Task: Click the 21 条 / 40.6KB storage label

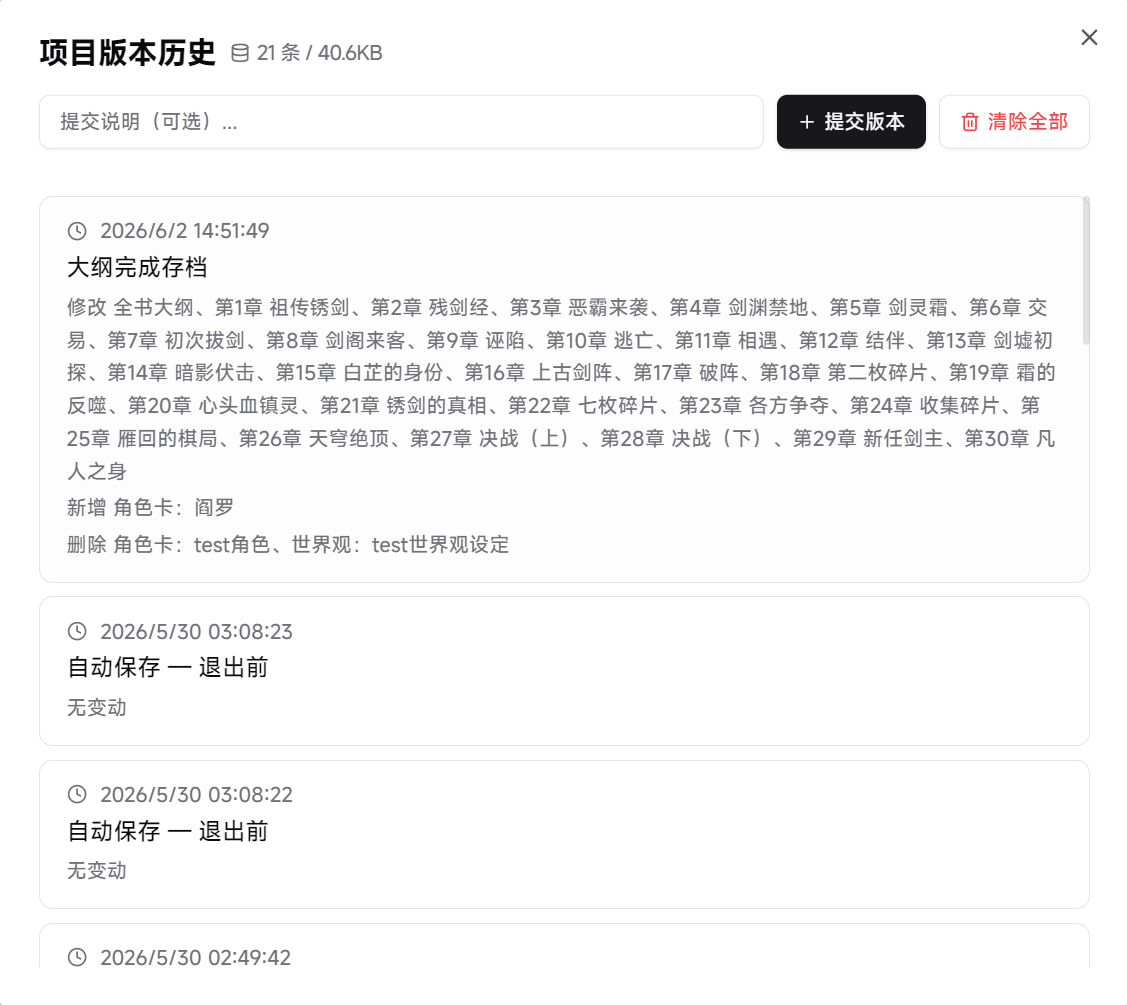Action: 320,53
